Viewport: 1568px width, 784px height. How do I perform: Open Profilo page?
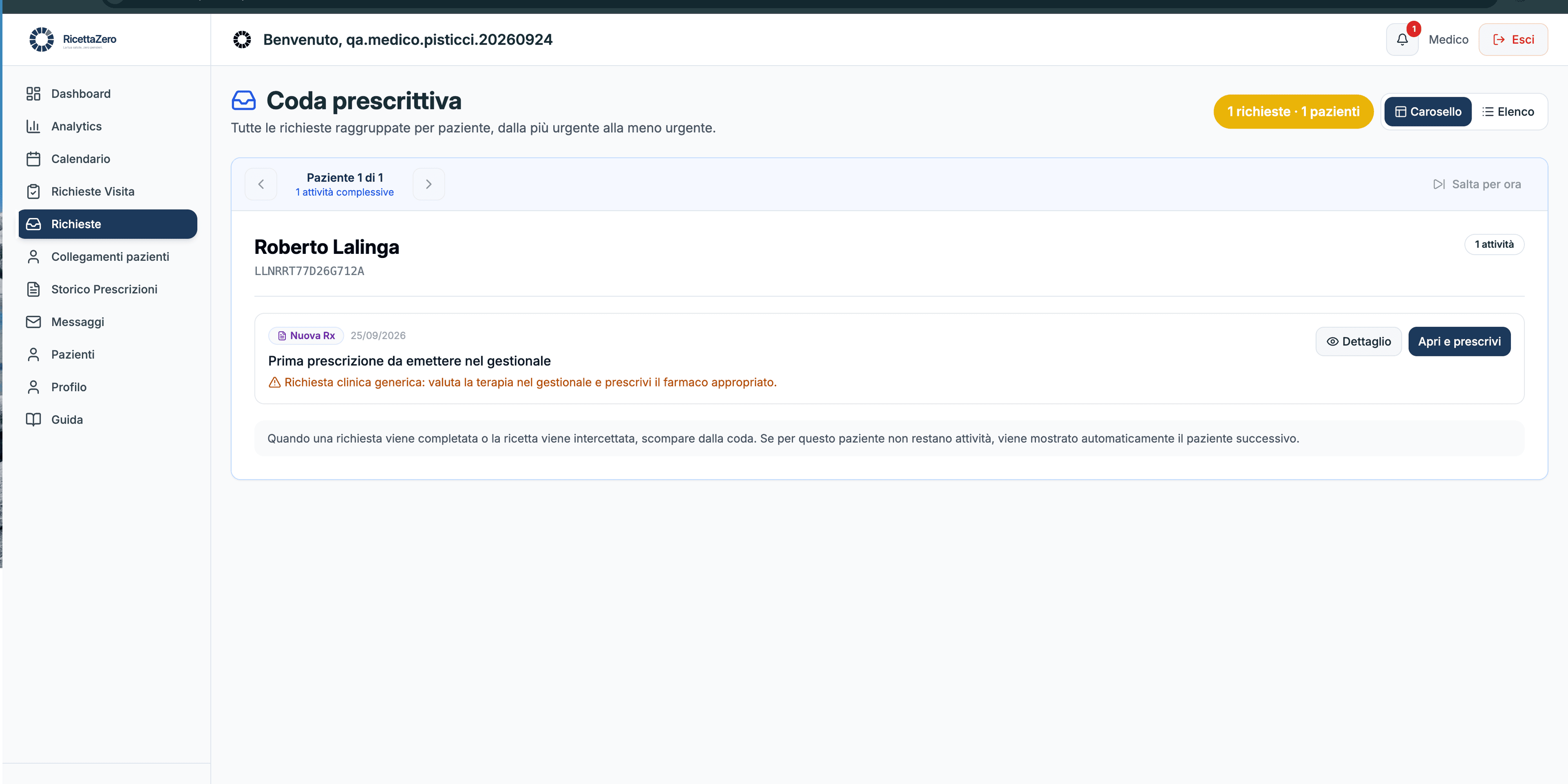point(108,387)
